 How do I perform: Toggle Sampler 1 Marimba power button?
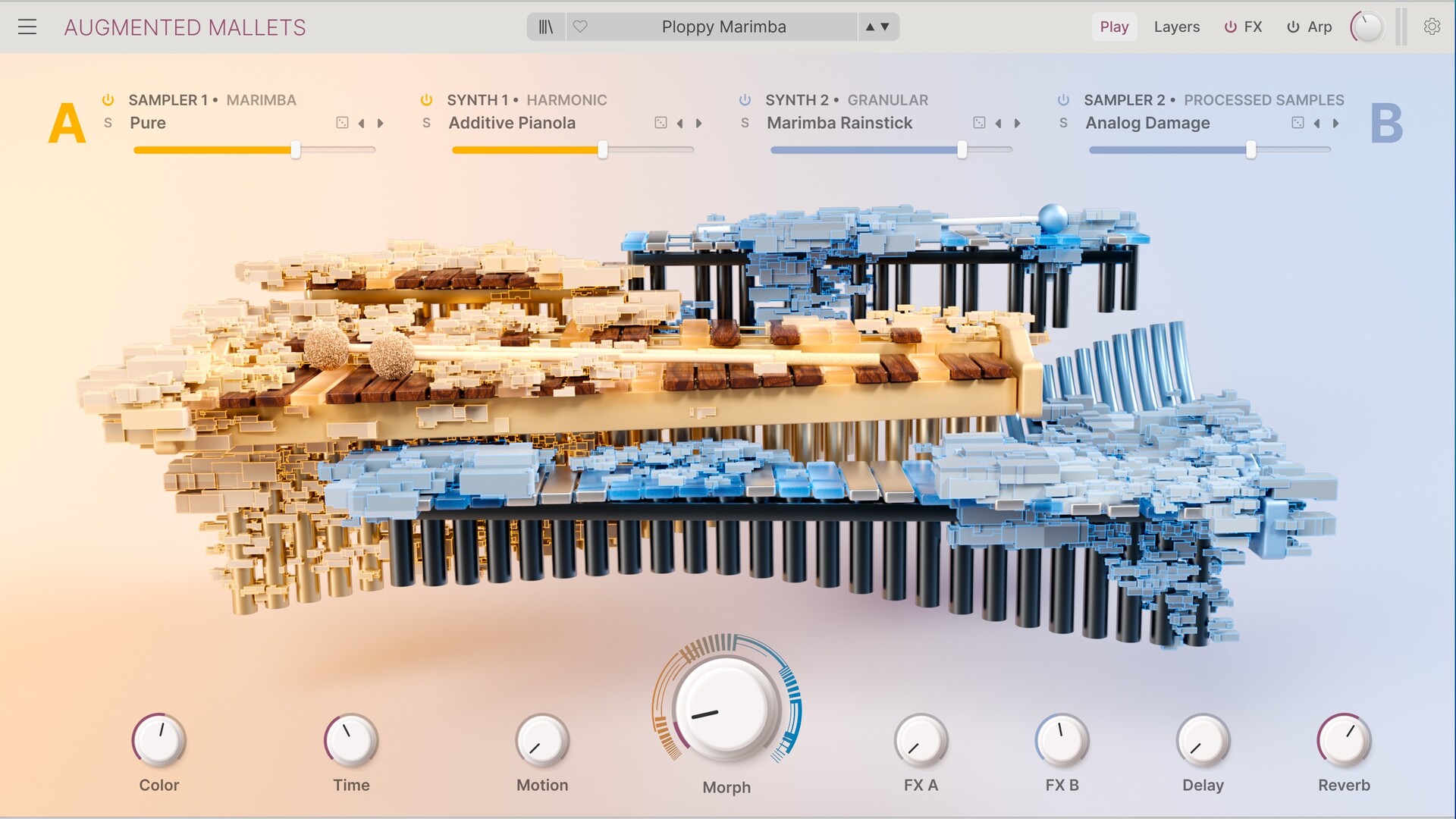pos(108,100)
